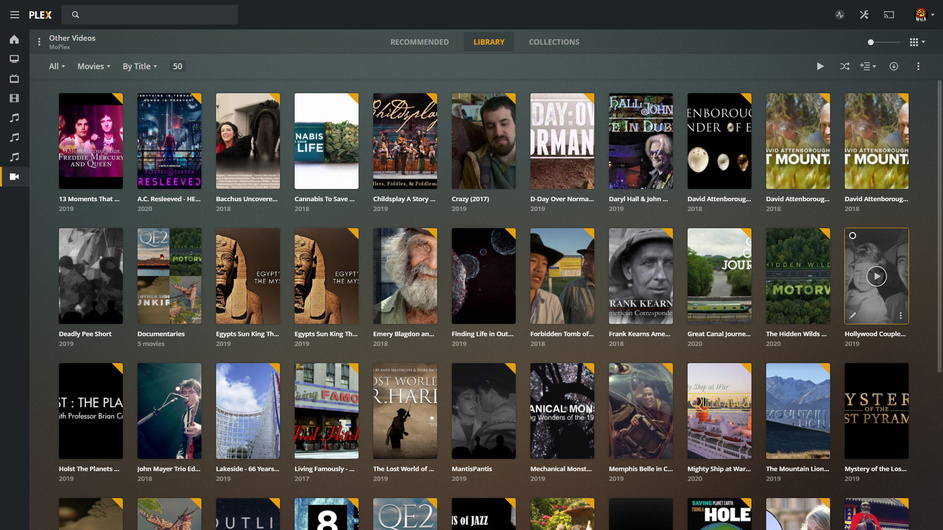Open Other Videos library options dots
Viewport: 943px width, 530px height.
(x=39, y=42)
